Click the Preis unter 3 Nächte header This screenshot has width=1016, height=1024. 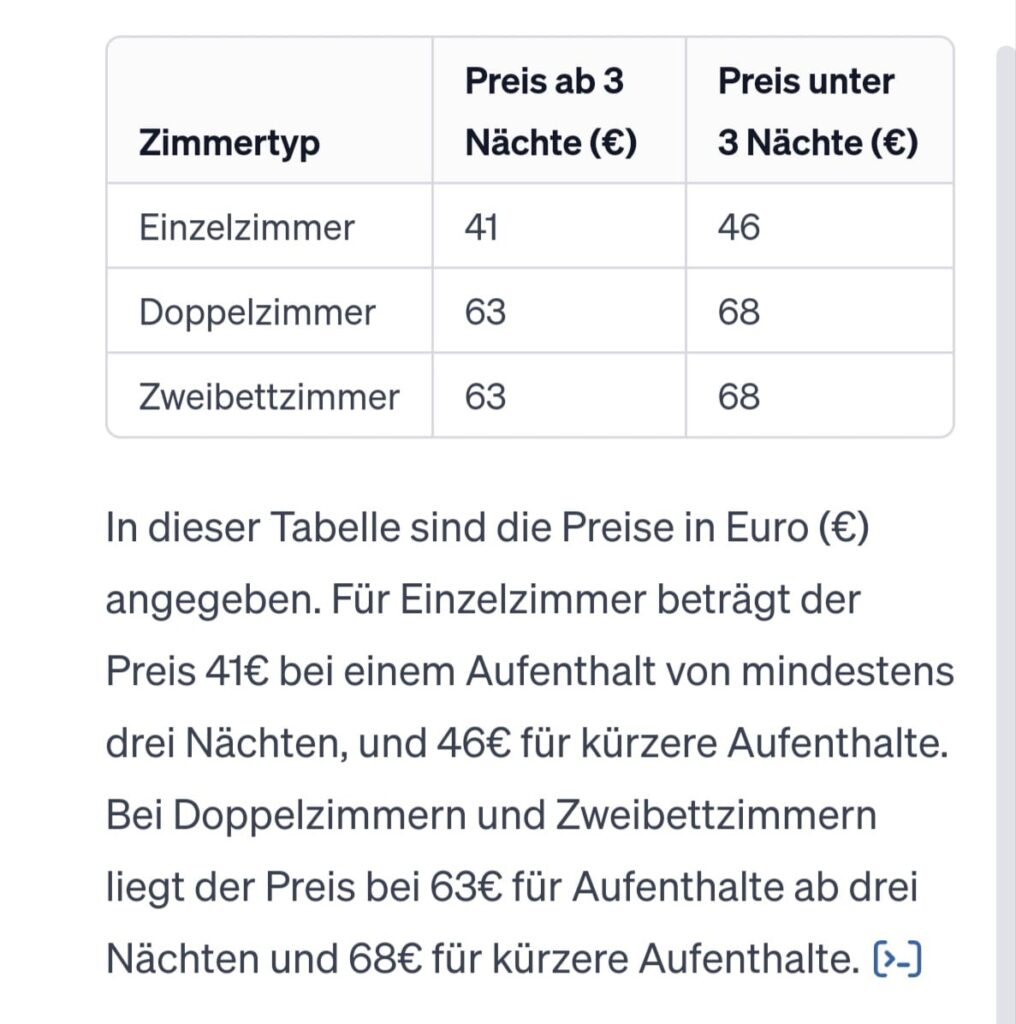pos(818,112)
